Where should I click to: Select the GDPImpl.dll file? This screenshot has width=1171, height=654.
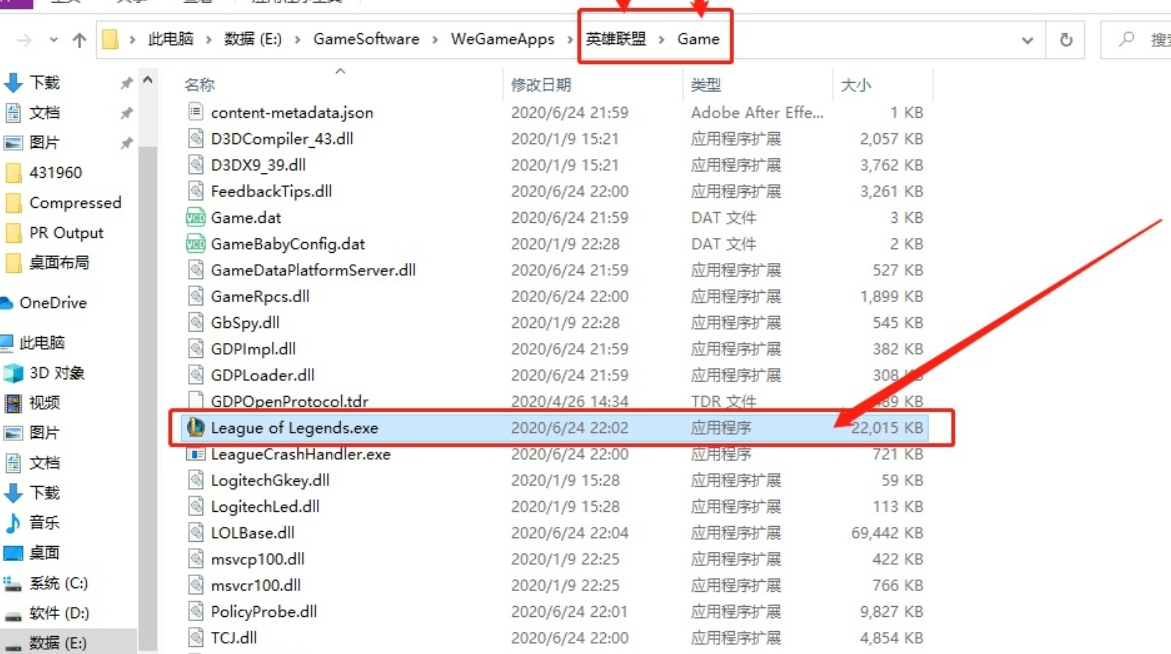pos(253,349)
